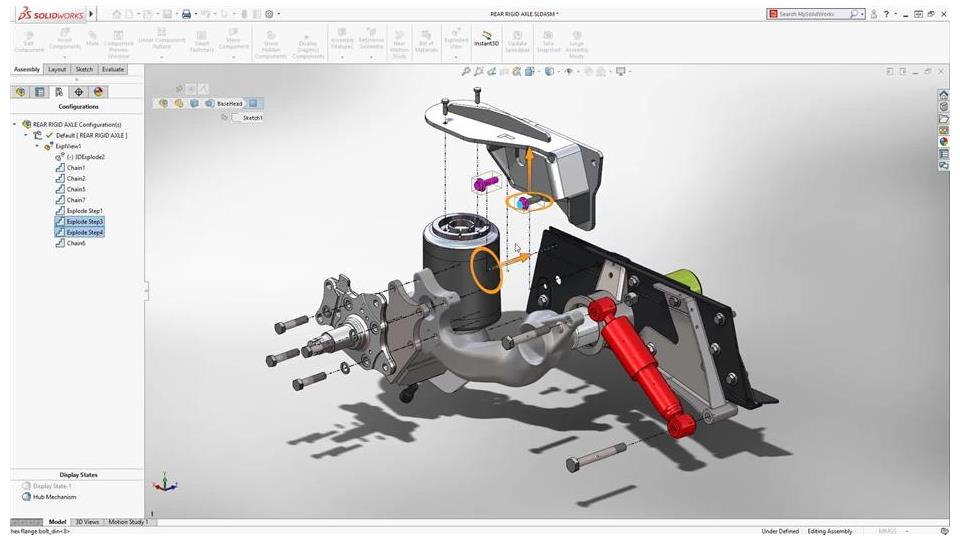Viewport: 960px width, 540px height.
Task: Open SolidWorks Resources home icon in task pane
Action: point(943,95)
